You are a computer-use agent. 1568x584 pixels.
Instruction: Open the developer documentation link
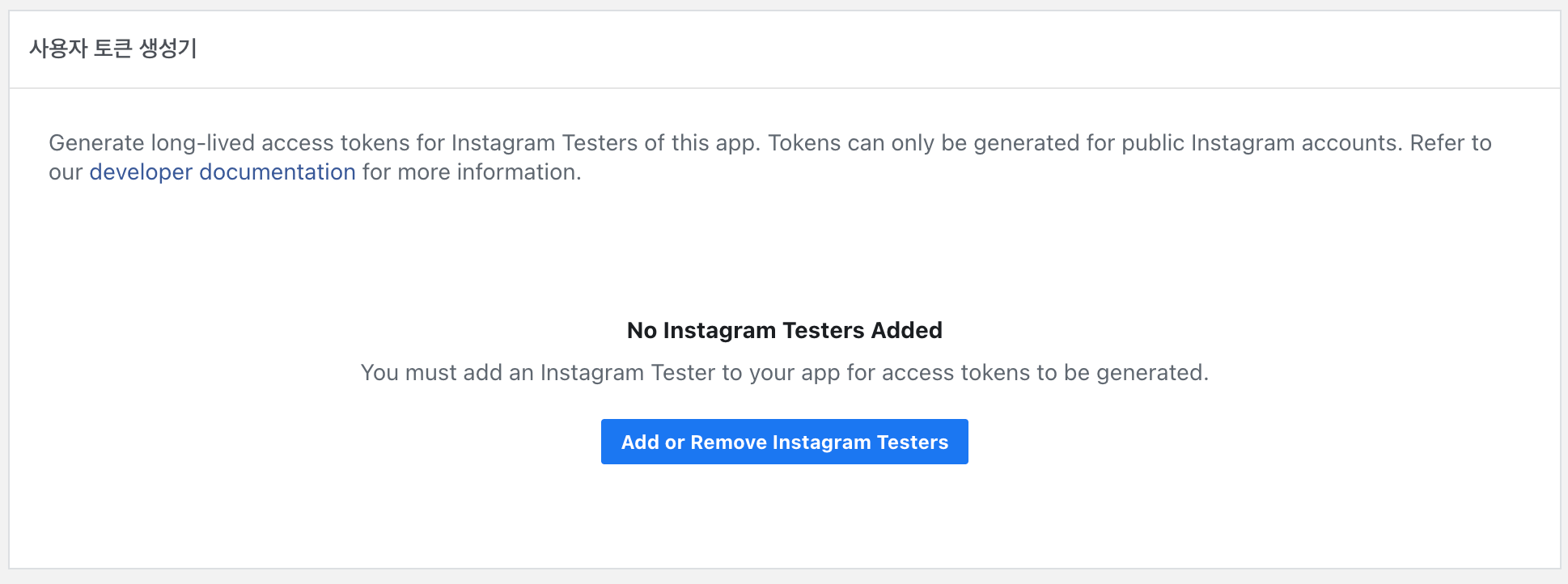(222, 172)
